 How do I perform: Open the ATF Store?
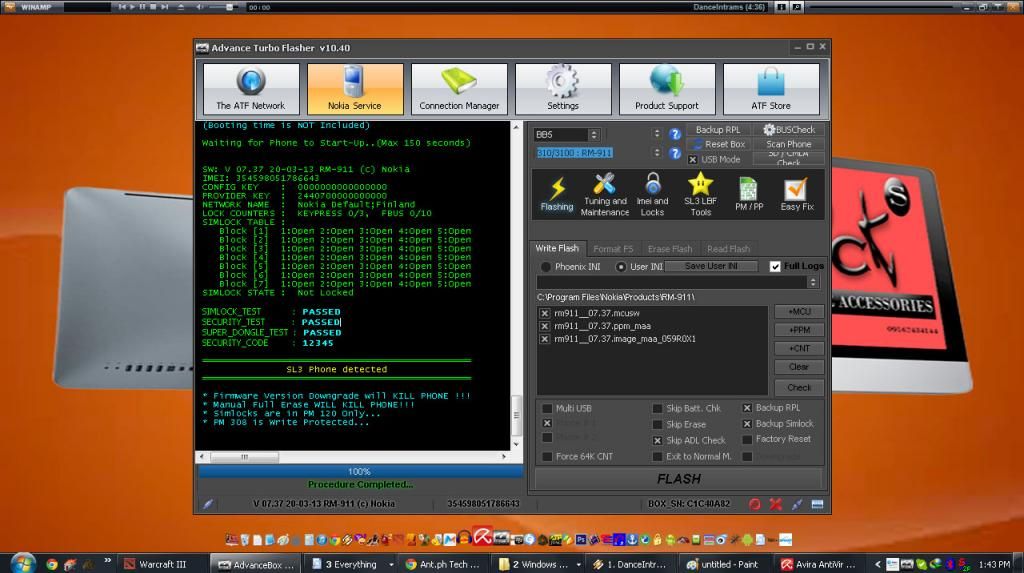(x=771, y=89)
